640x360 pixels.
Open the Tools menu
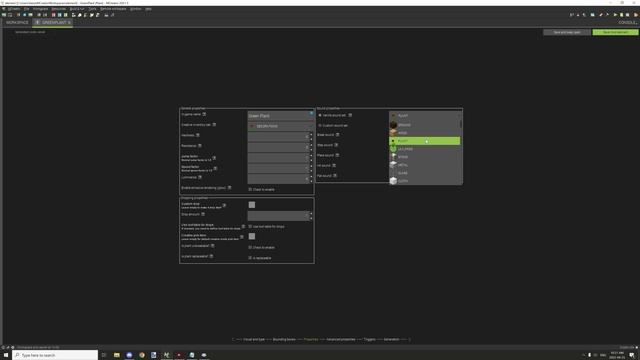tap(93, 9)
